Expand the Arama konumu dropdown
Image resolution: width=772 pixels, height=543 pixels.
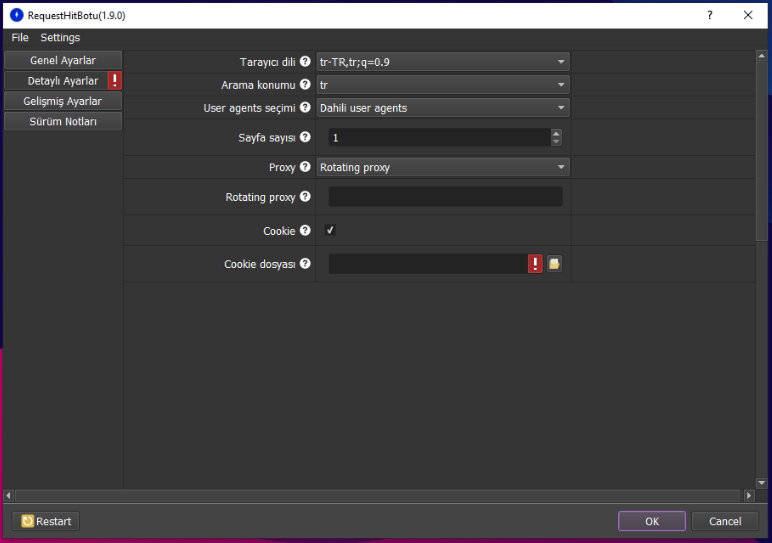pyautogui.click(x=443, y=85)
